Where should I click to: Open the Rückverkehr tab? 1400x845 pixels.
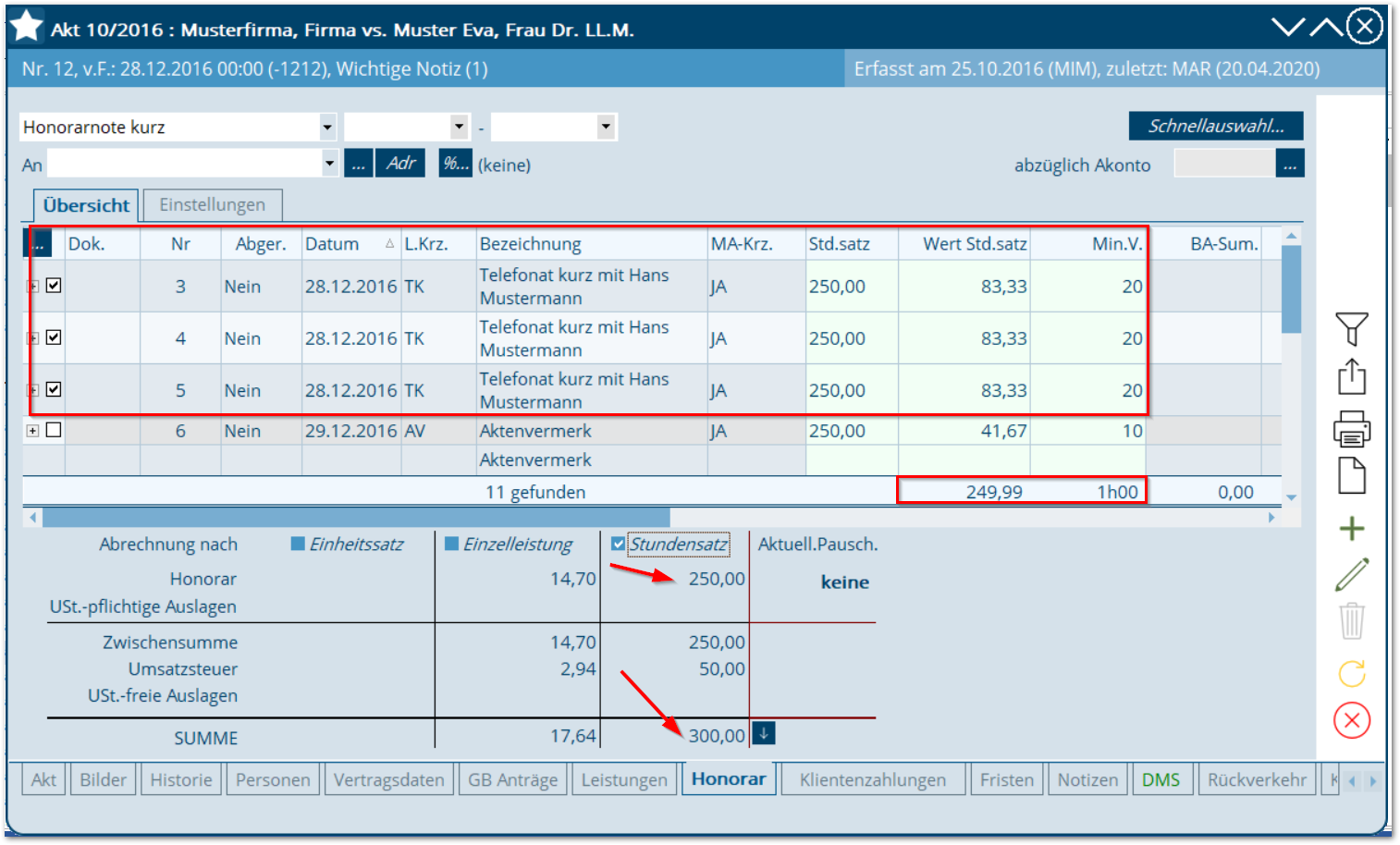1257,779
